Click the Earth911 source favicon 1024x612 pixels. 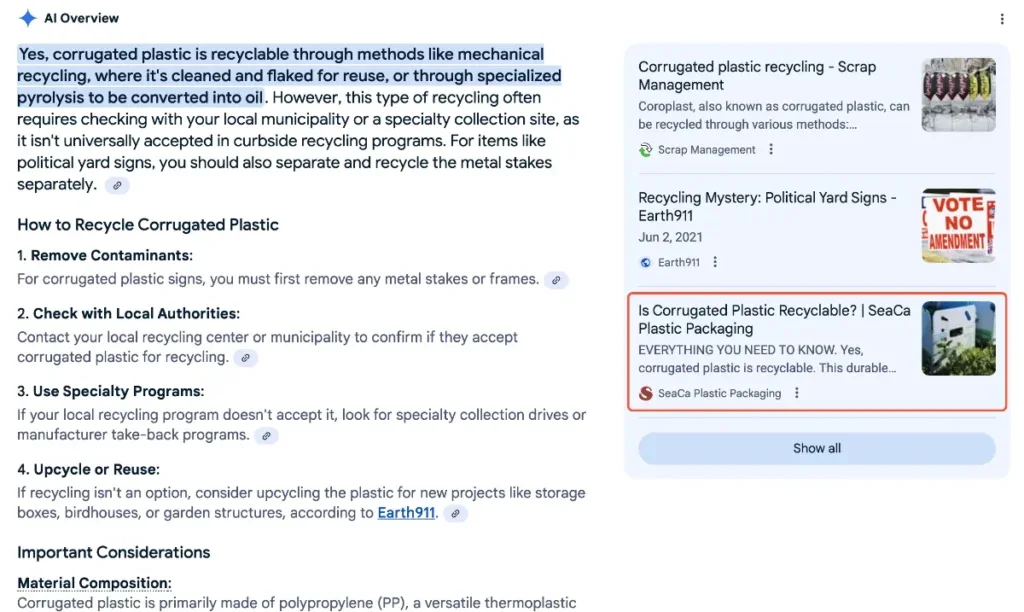(646, 262)
